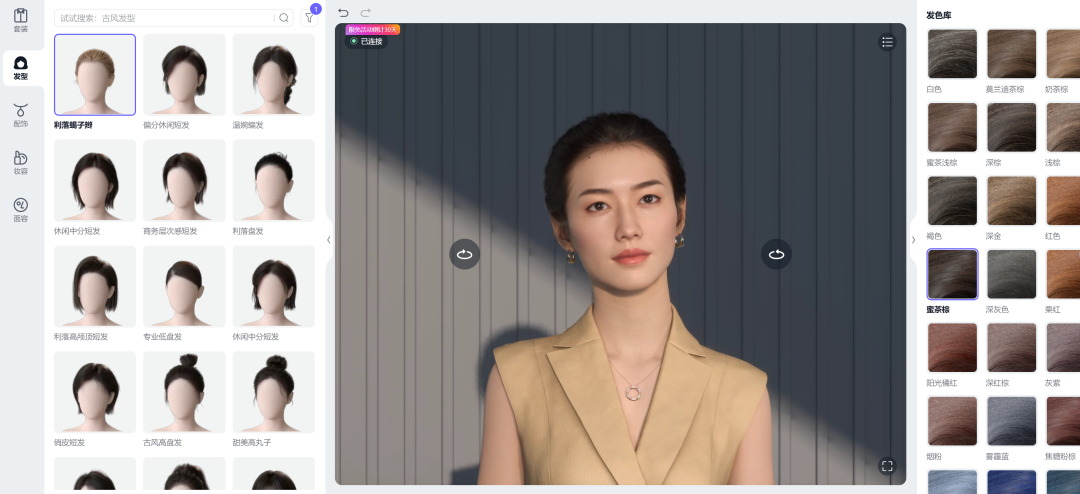Select the 深红棕 hair color
The height and width of the screenshot is (494, 1080).
pos(1012,348)
